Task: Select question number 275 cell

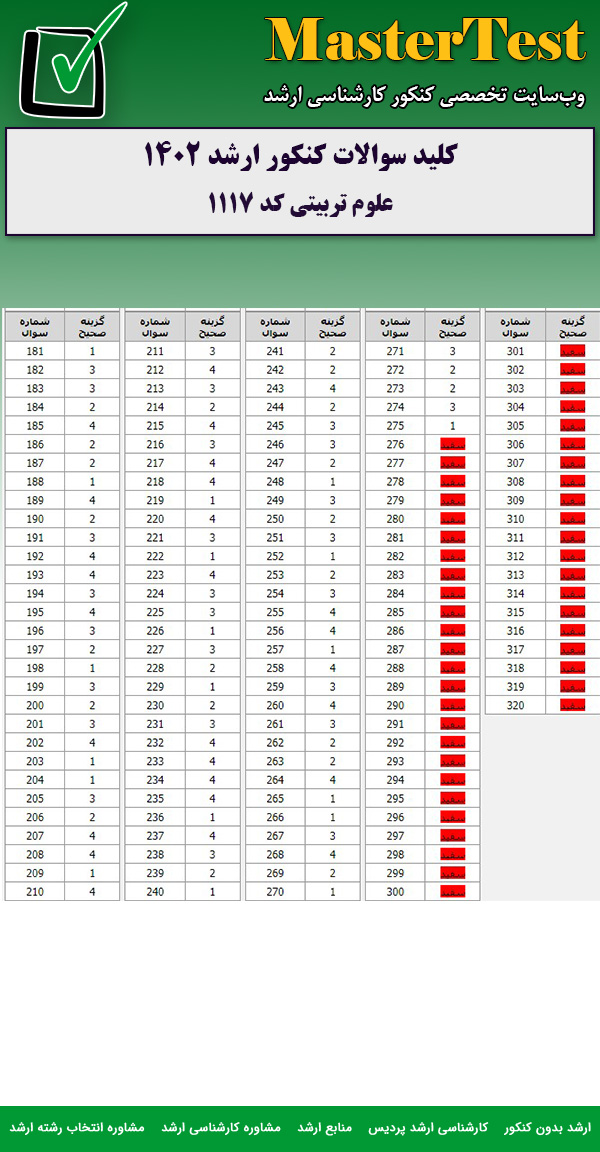Action: (394, 426)
